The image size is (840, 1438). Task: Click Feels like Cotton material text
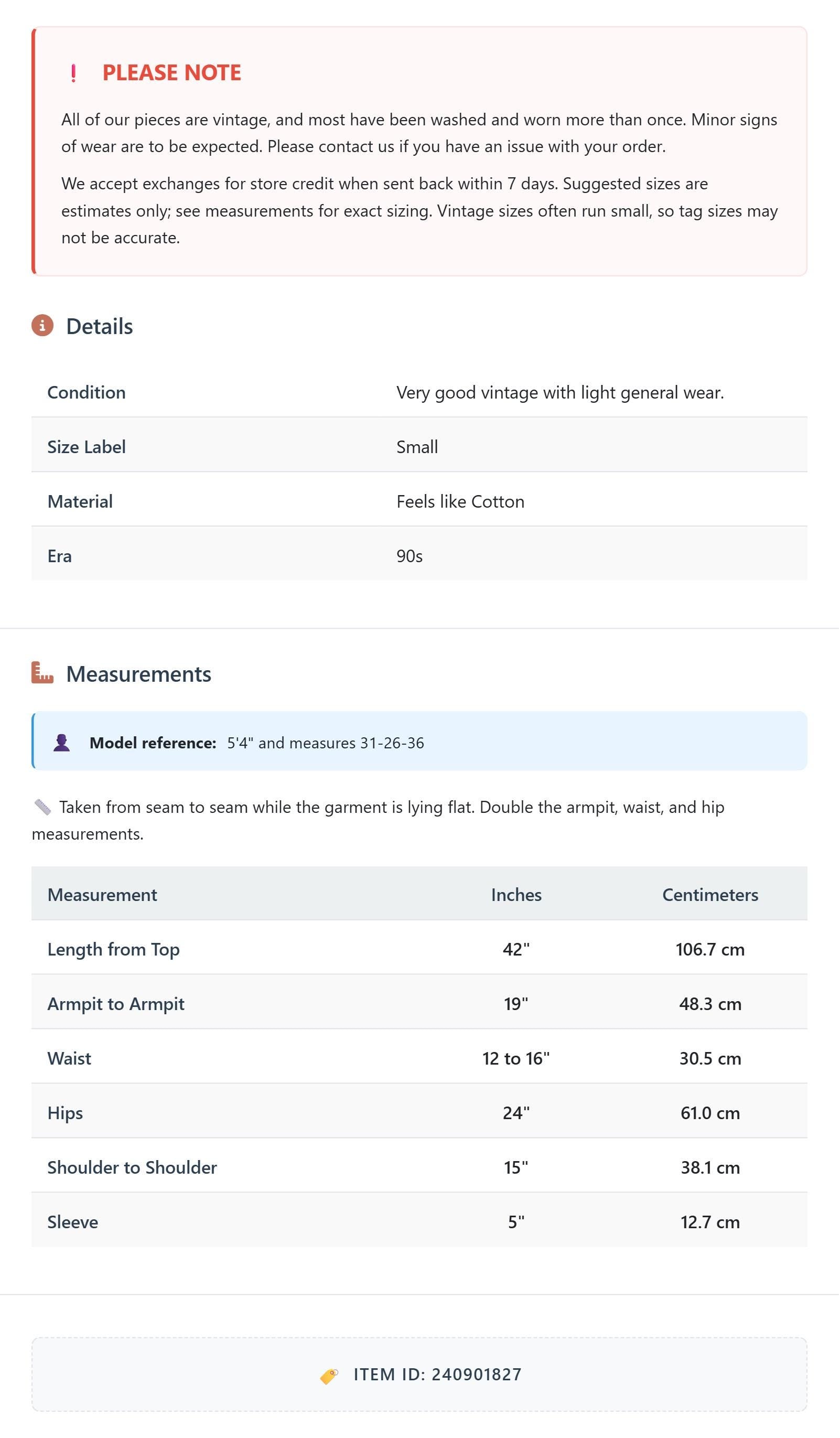460,501
